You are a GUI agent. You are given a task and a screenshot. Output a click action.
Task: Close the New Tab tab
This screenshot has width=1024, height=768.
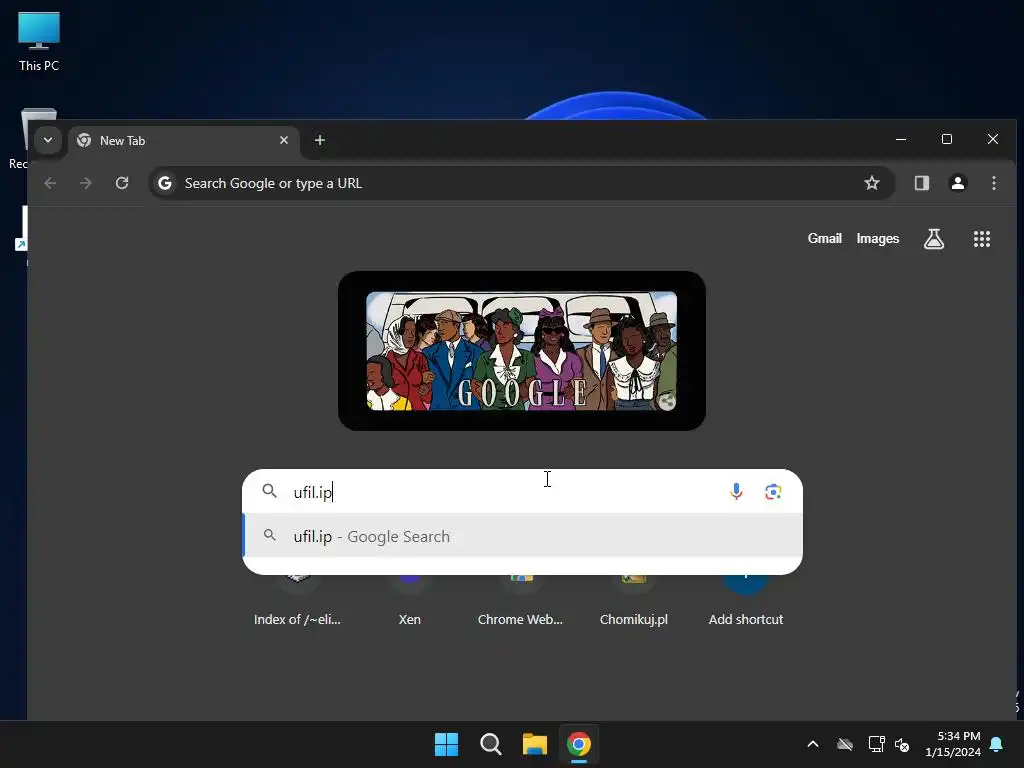[x=284, y=140]
